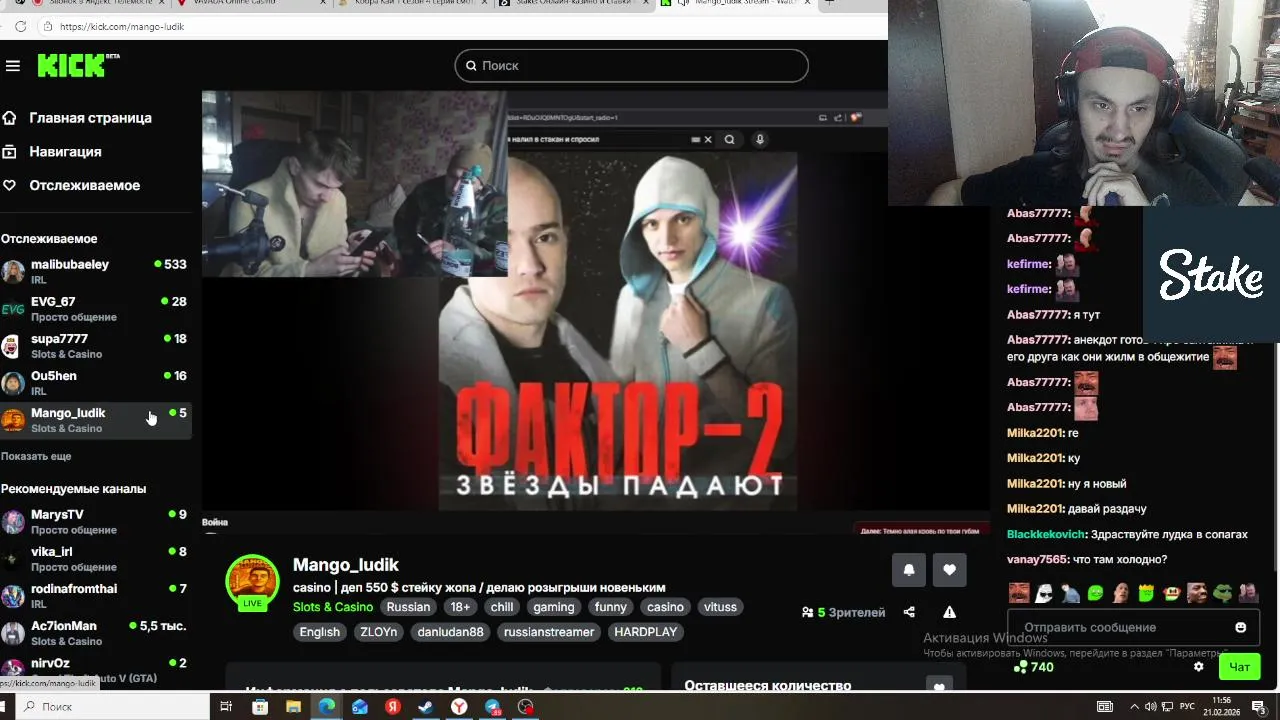Screen dimensions: 1280x720
Task: Click the Mango_ludik LIVE avatar
Action: click(252, 582)
